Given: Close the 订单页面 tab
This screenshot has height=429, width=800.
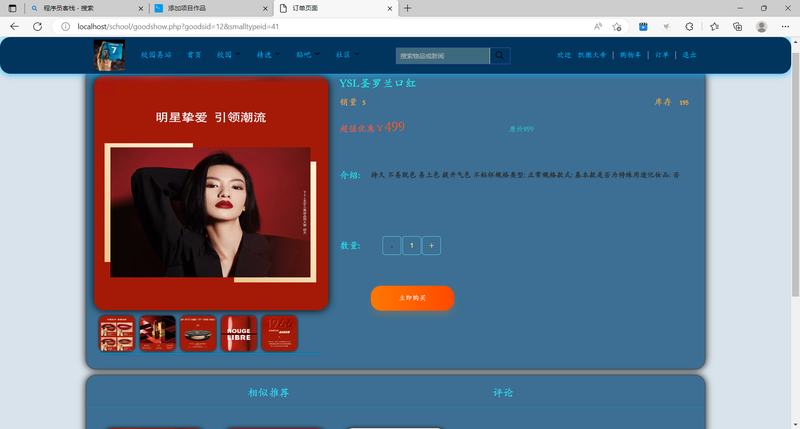Looking at the screenshot, I should pyautogui.click(x=389, y=9).
